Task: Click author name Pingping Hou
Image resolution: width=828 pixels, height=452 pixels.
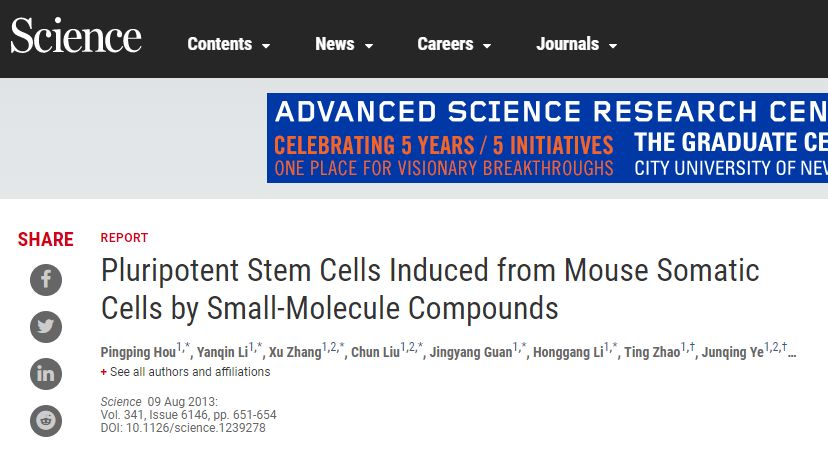Action: [x=138, y=353]
